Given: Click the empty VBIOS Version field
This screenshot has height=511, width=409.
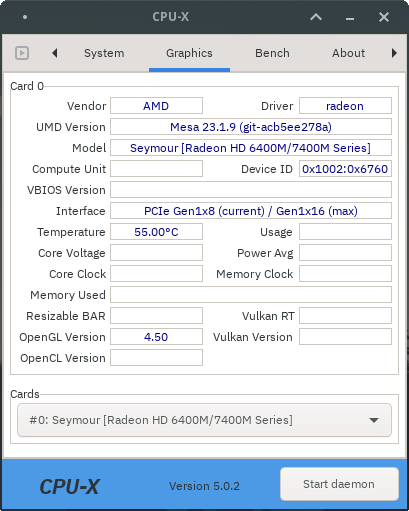Looking at the screenshot, I should pos(251,190).
